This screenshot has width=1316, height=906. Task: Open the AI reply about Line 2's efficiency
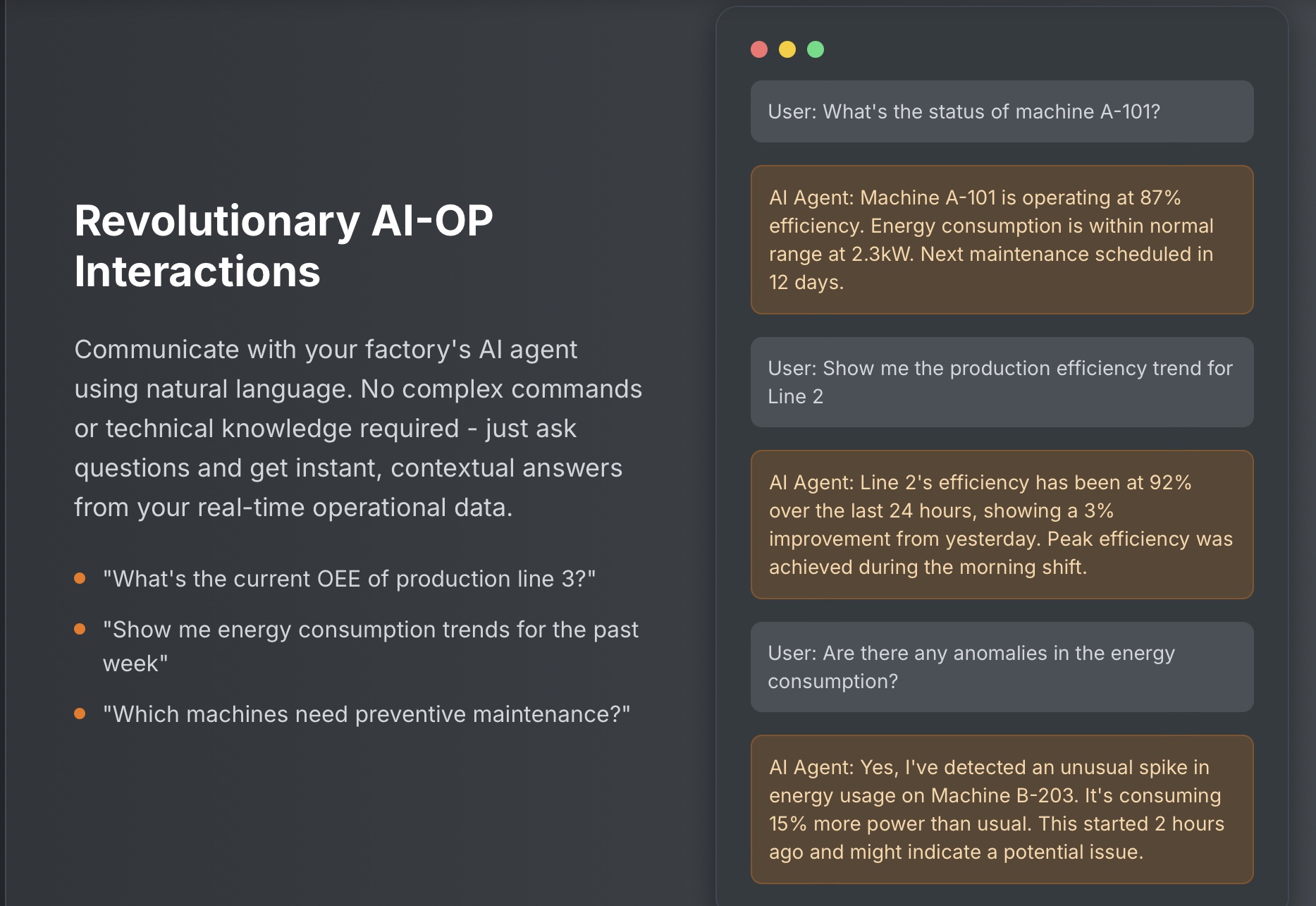1001,525
